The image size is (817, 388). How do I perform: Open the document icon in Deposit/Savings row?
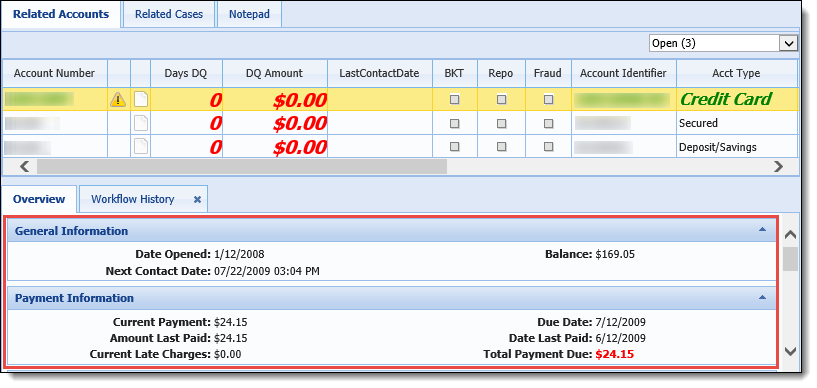(141, 146)
